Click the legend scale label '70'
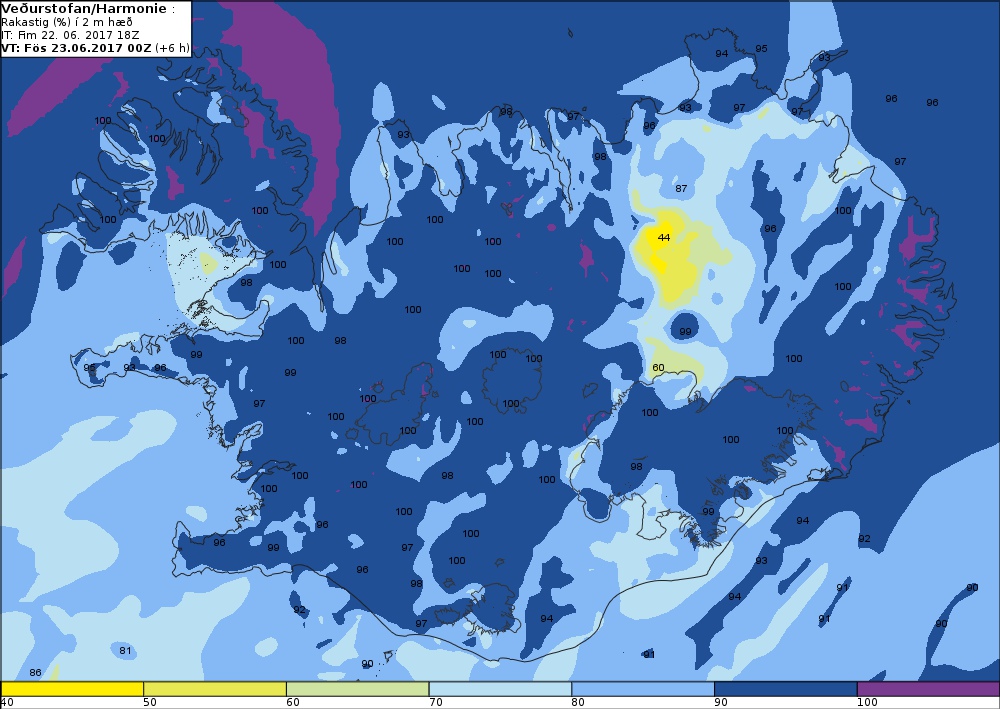Screen dimensions: 1000x709 [436, 703]
